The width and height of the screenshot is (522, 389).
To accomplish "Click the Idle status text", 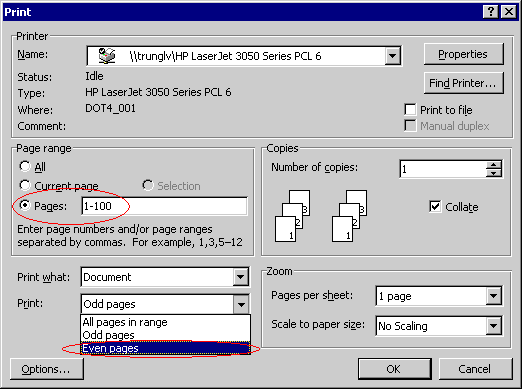I will coord(94,76).
